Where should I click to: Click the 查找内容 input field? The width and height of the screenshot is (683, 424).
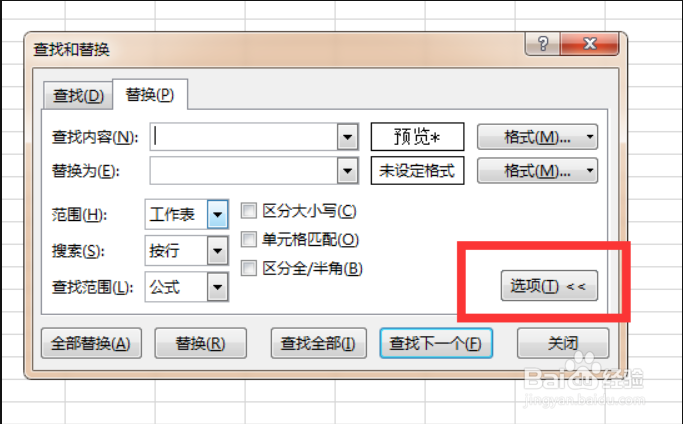pos(244,137)
